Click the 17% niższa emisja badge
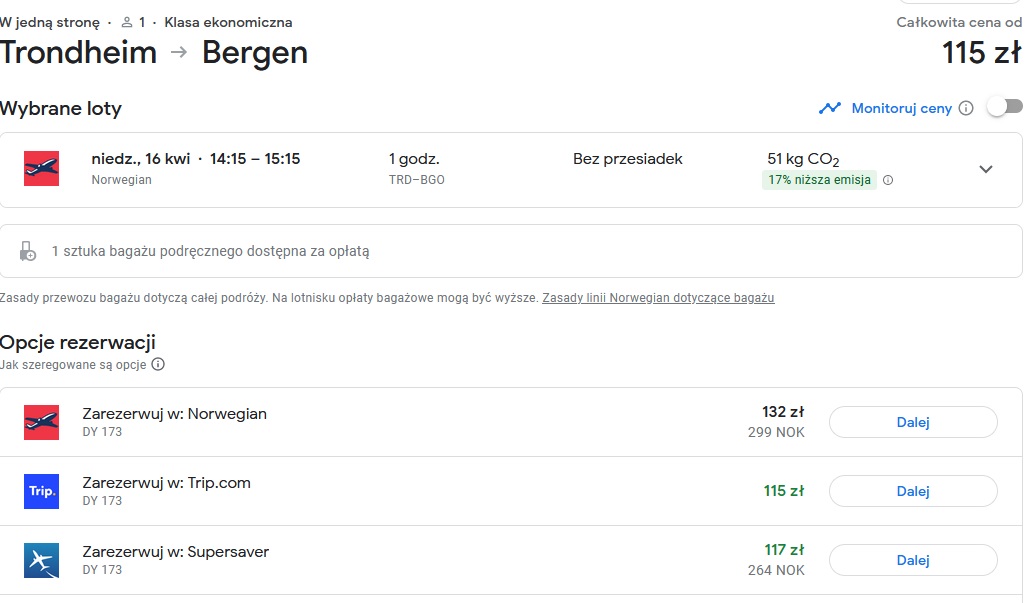 [819, 180]
